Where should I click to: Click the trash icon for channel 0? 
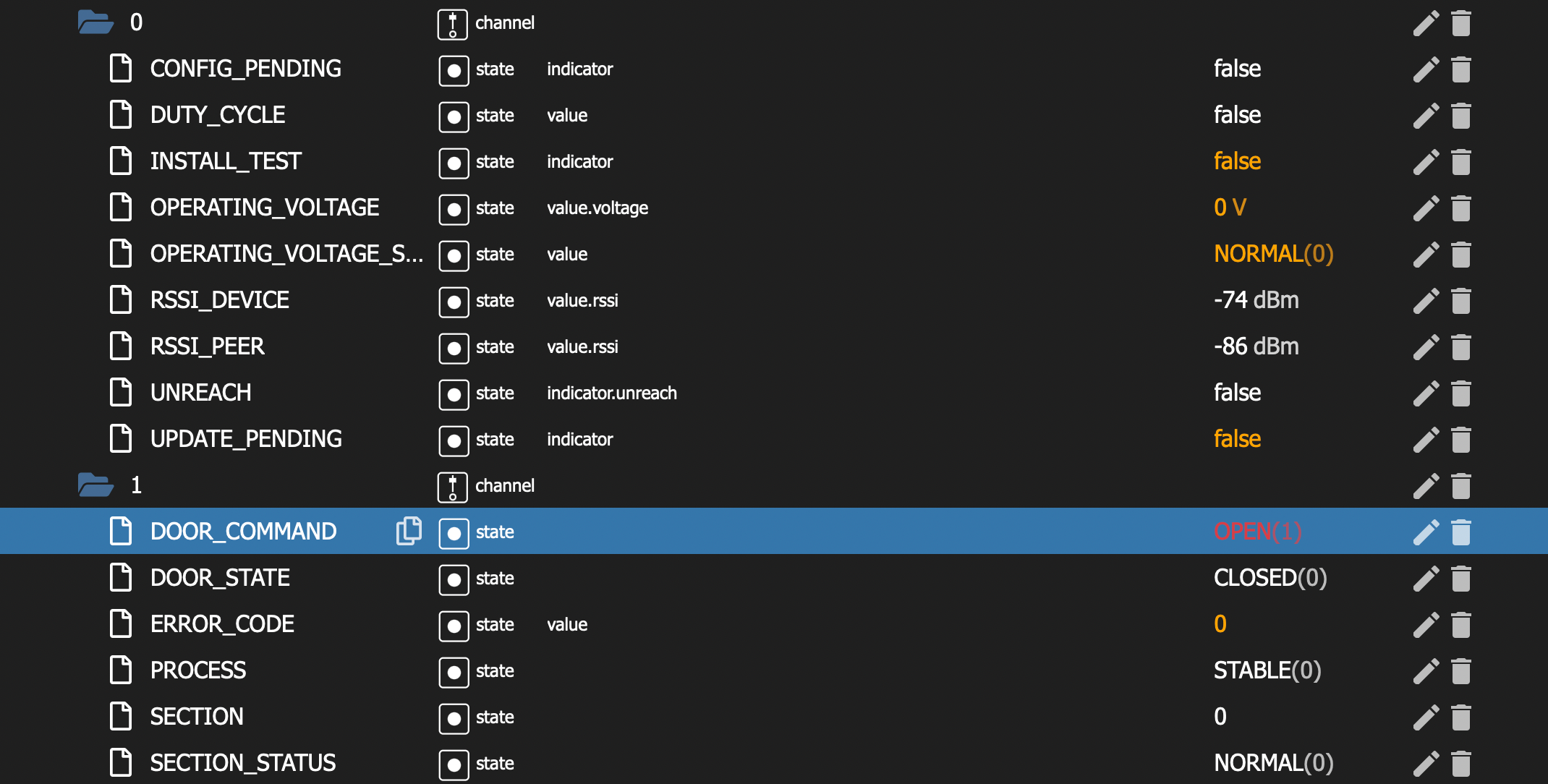pyautogui.click(x=1460, y=22)
